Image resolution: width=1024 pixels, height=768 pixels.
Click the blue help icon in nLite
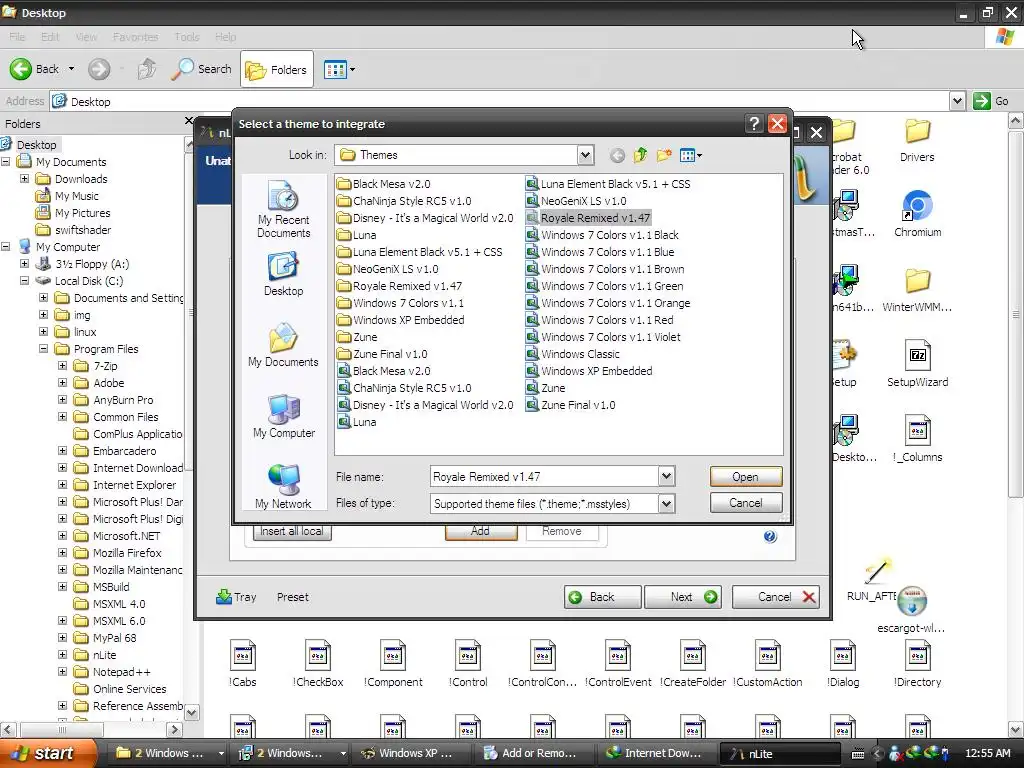click(770, 536)
